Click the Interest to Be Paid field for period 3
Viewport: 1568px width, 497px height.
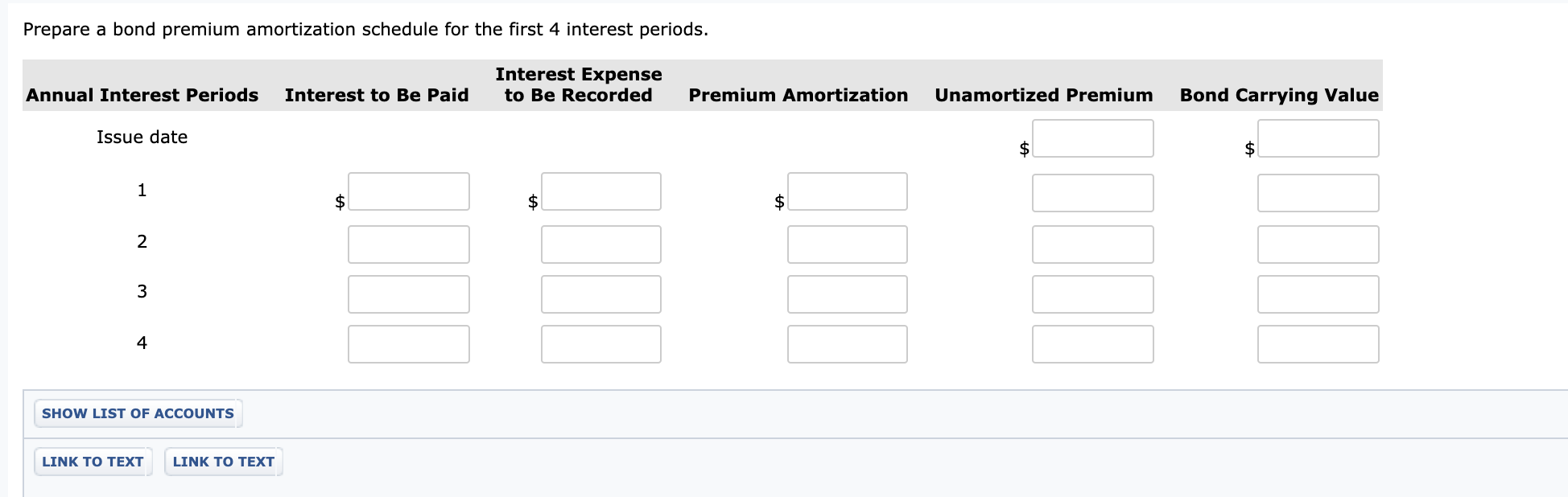pyautogui.click(x=408, y=294)
